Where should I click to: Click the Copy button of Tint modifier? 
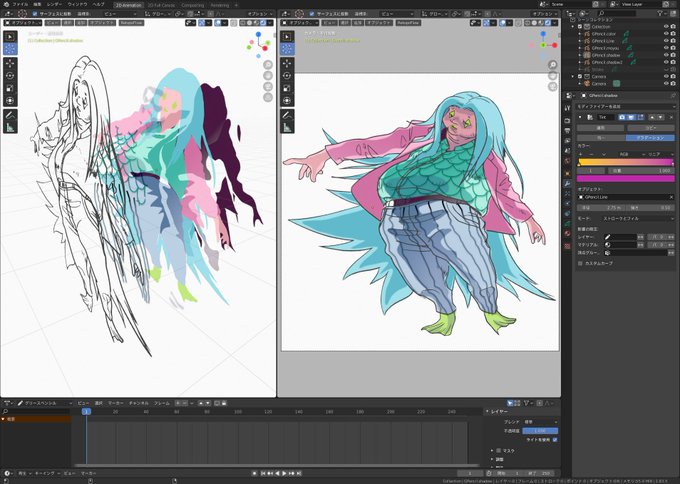tap(651, 128)
